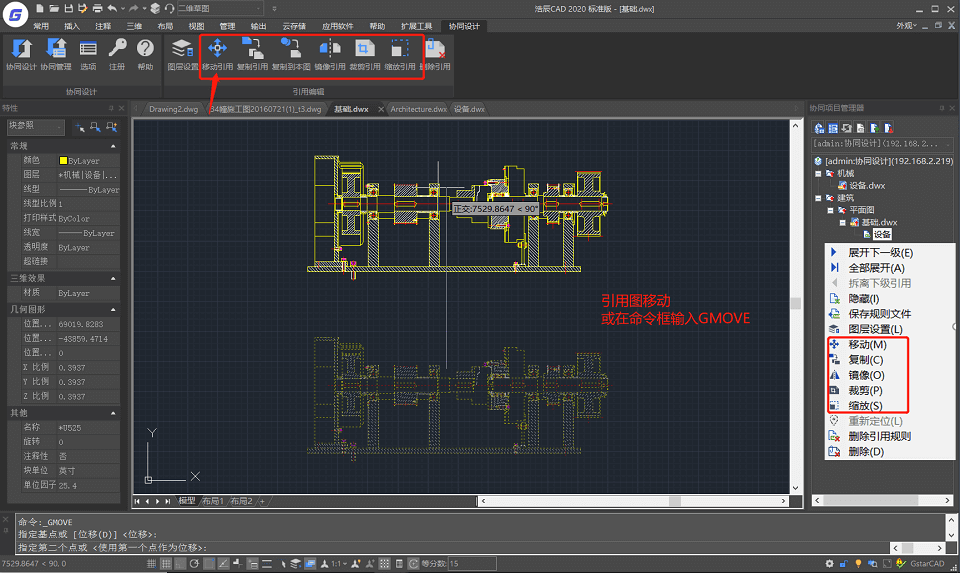Click the 裁剪引用 (clip reference) icon

(365, 48)
